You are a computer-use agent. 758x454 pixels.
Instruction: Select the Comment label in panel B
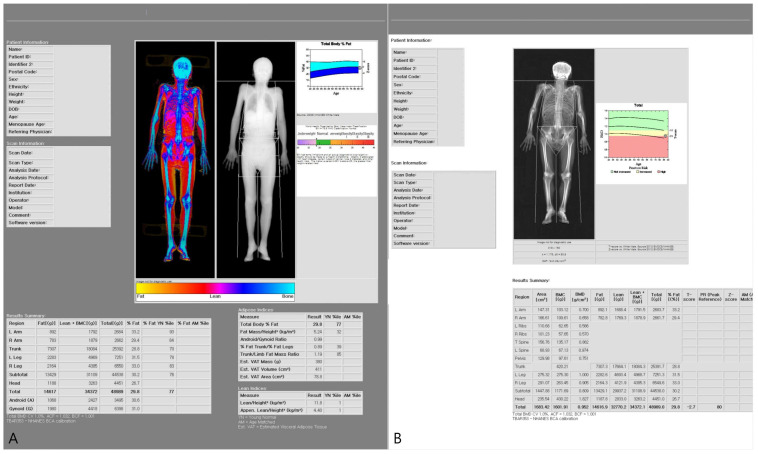pos(404,236)
